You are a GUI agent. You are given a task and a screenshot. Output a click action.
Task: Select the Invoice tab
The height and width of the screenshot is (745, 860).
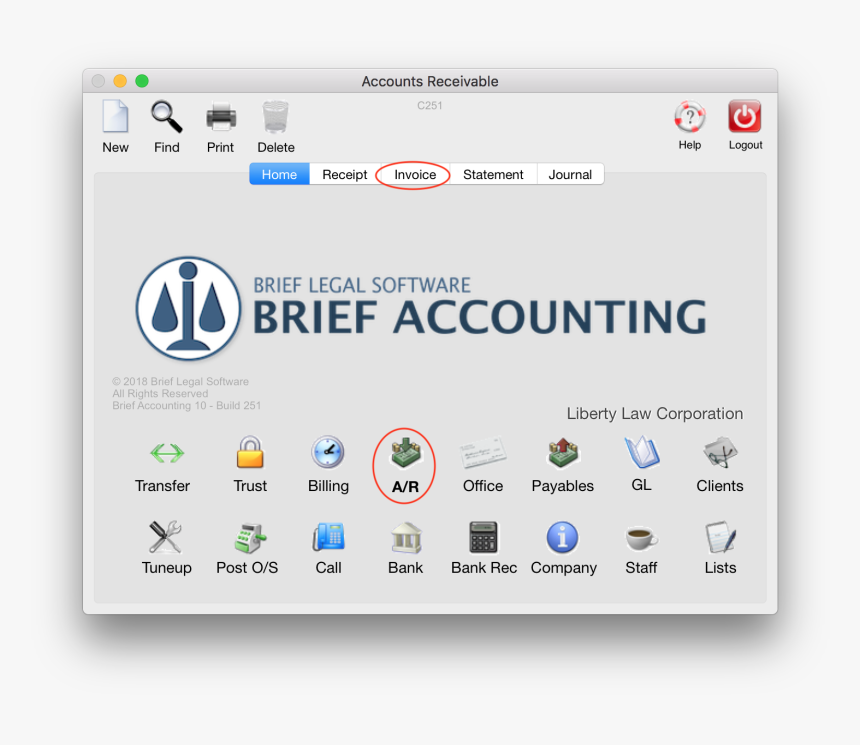[415, 174]
